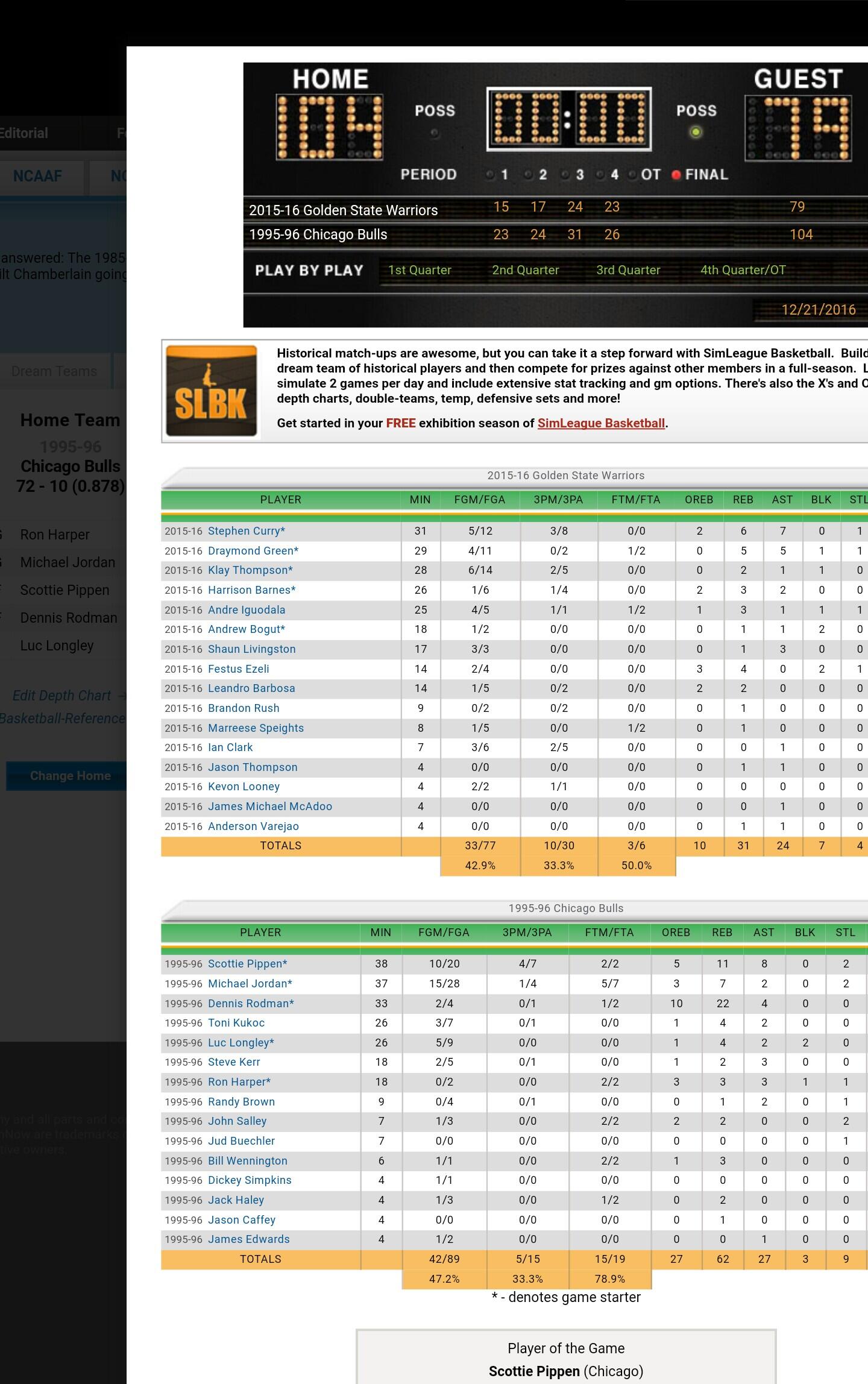
Task: Click the 1995-96 Chicago Bulls scoreboard row
Action: 556,235
